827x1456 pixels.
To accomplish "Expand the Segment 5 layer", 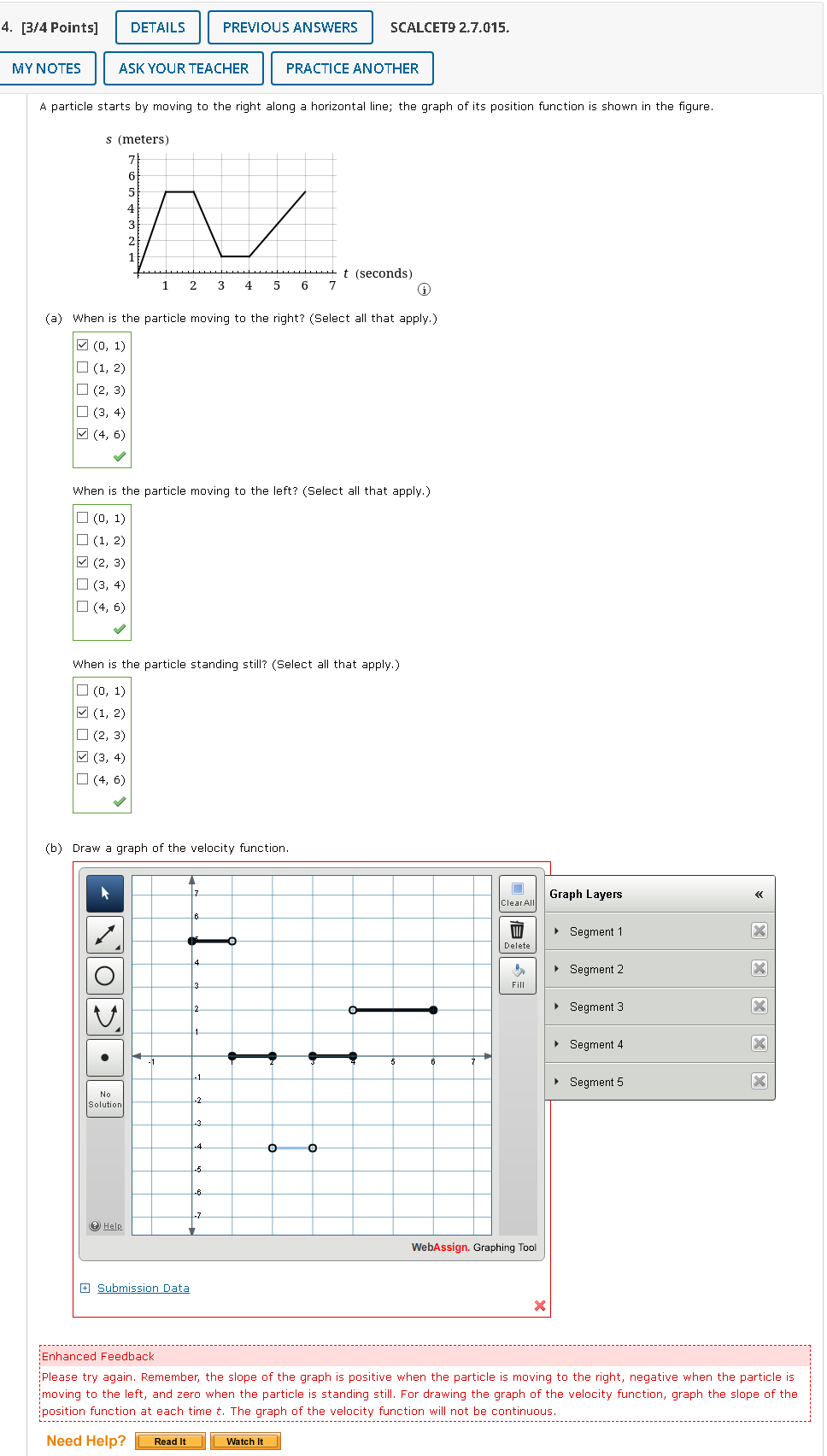I will pyautogui.click(x=557, y=1082).
